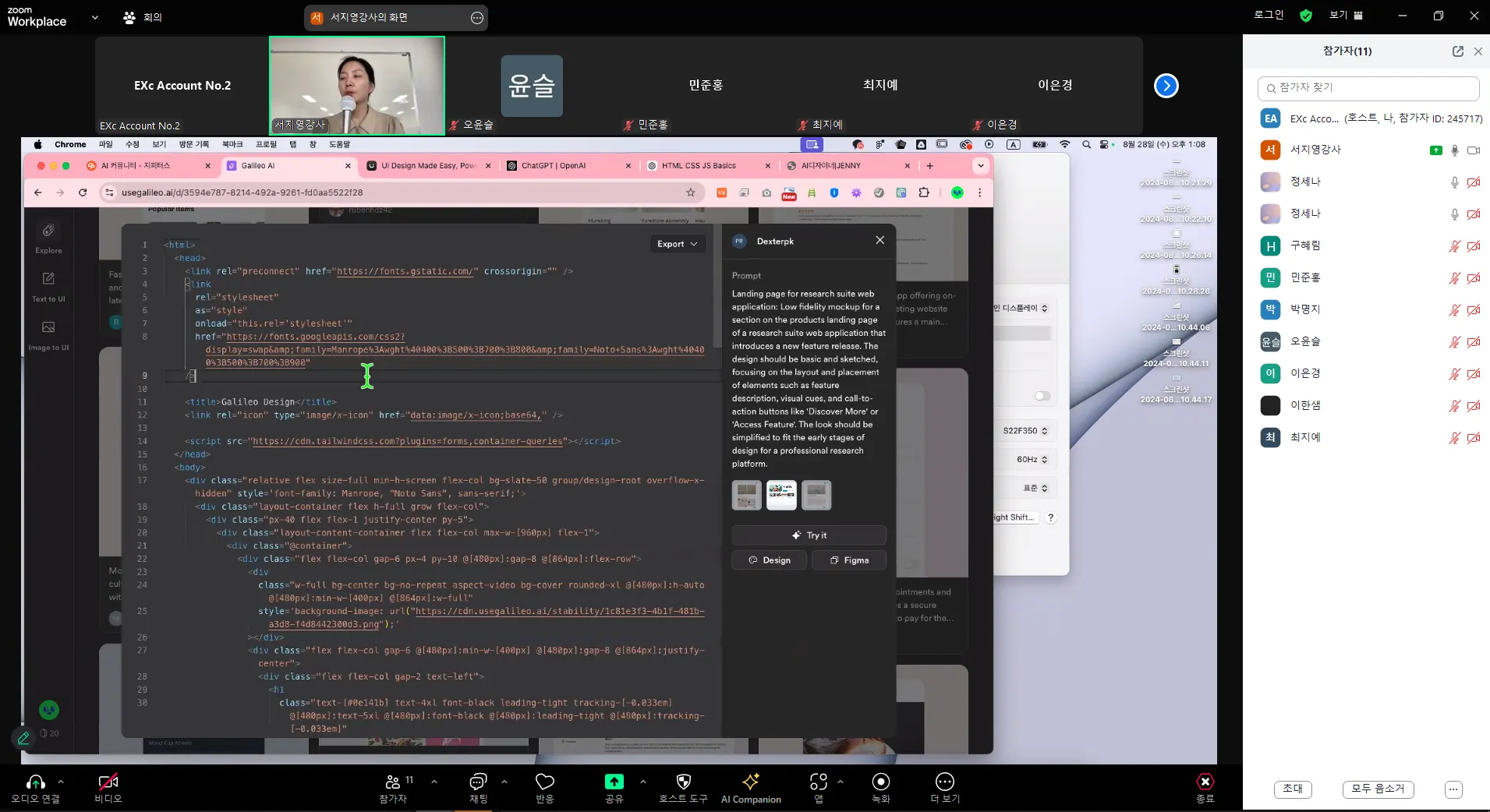Screen dimensions: 1490x812
Task: Open 60Hz refresh rate dropdown
Action: point(1032,460)
